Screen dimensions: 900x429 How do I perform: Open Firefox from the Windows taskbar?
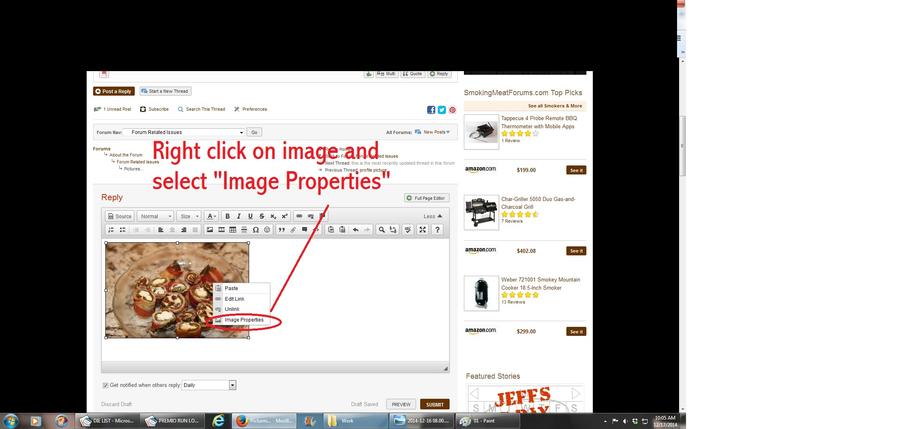point(241,421)
